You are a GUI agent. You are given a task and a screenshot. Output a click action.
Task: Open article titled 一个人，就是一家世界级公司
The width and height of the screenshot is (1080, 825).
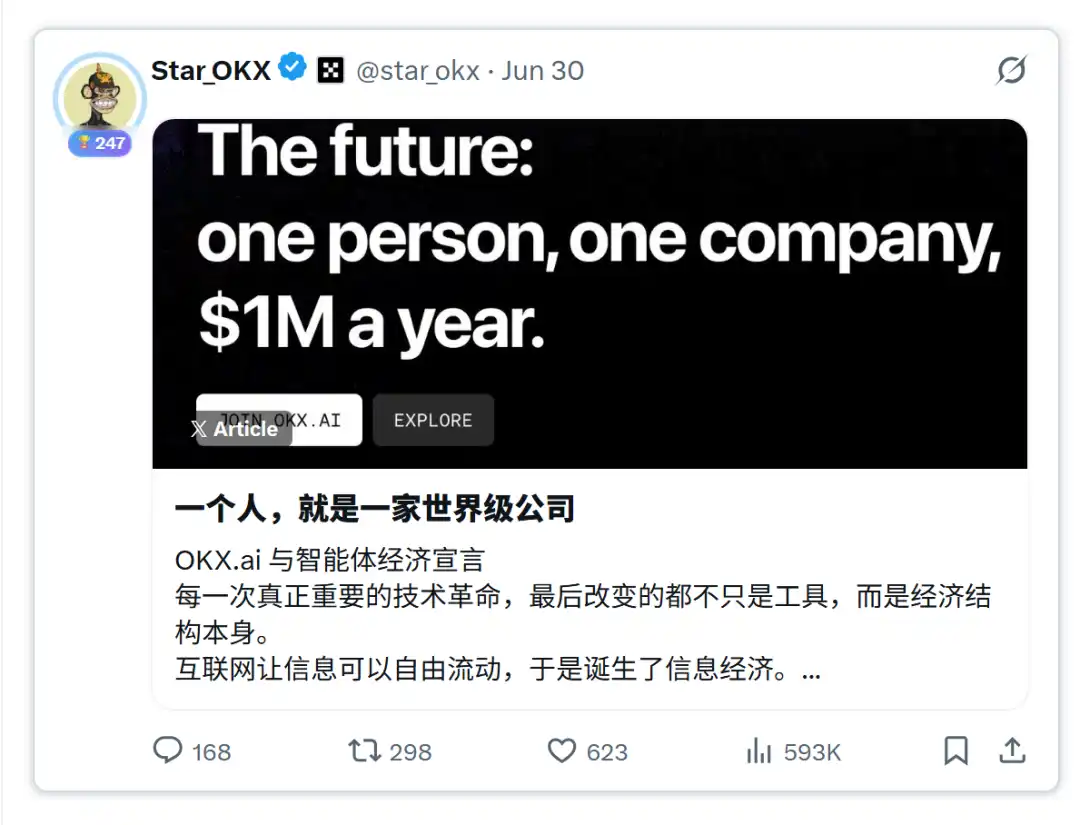tap(375, 509)
